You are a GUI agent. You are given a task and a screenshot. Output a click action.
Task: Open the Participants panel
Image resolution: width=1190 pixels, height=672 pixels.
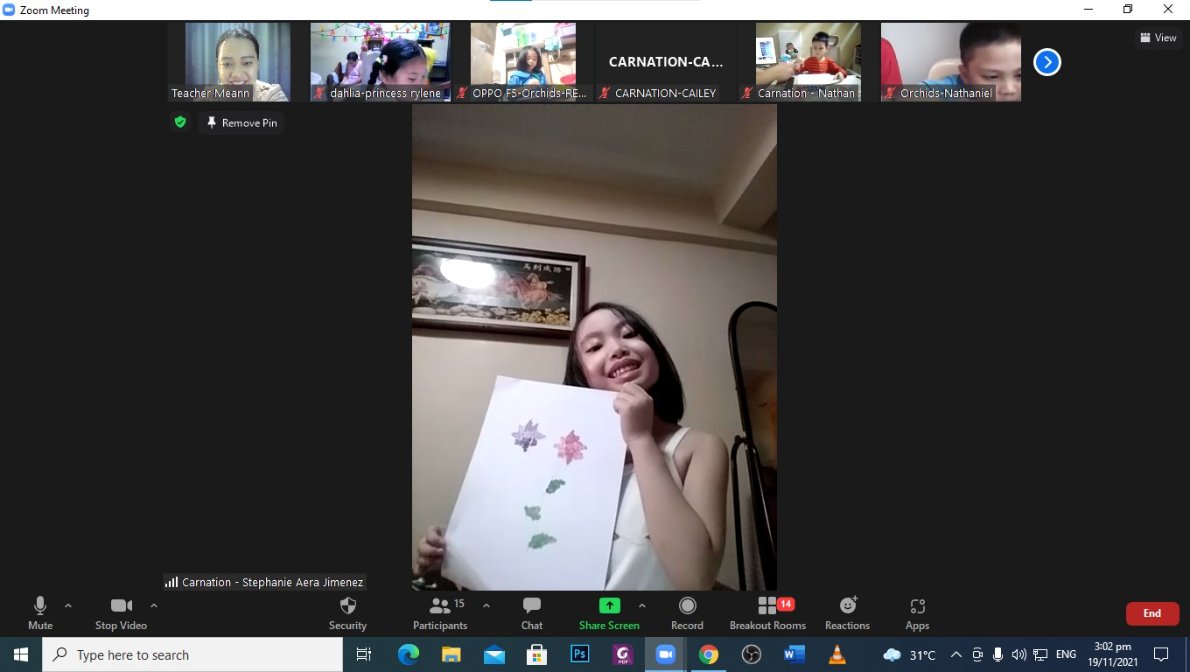tap(440, 613)
